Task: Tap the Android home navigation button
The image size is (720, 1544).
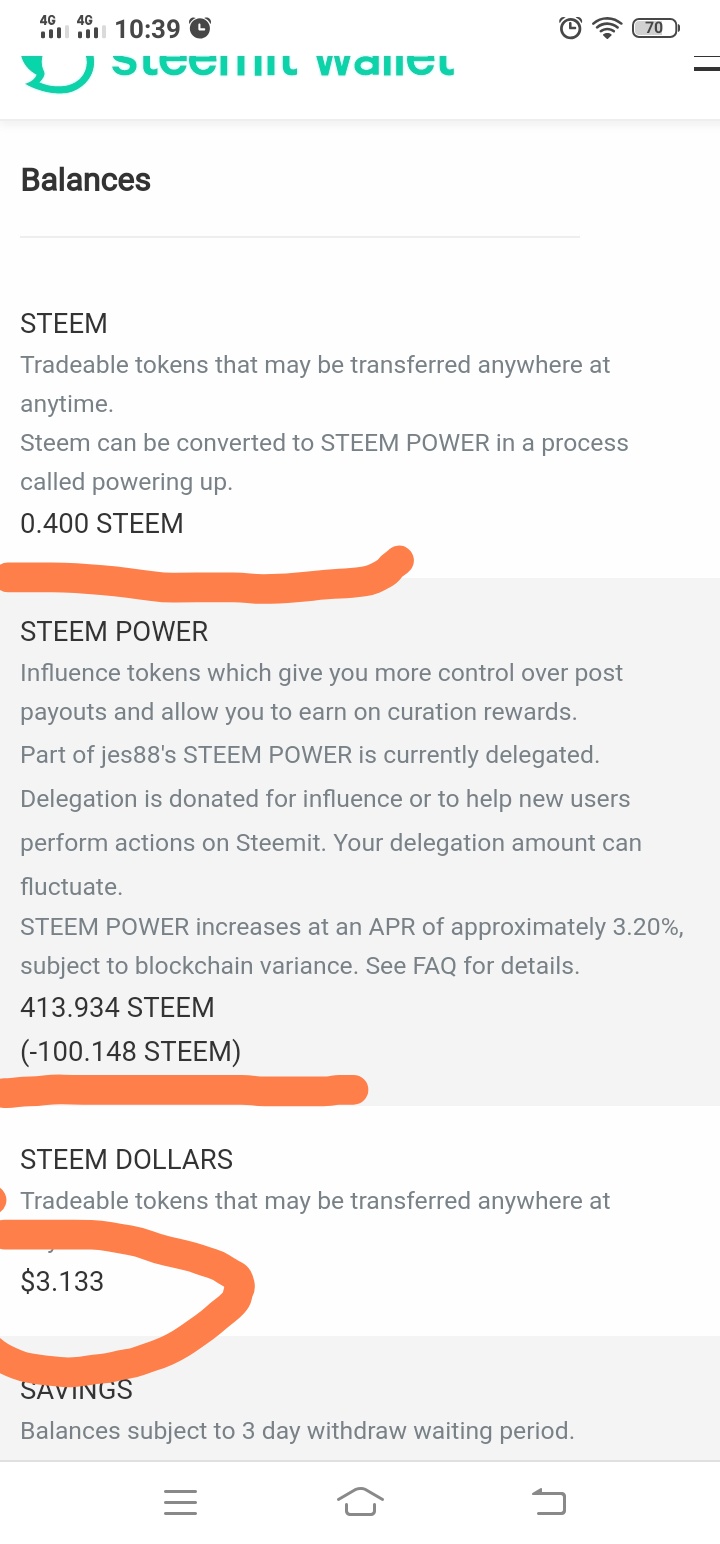Action: (360, 1501)
